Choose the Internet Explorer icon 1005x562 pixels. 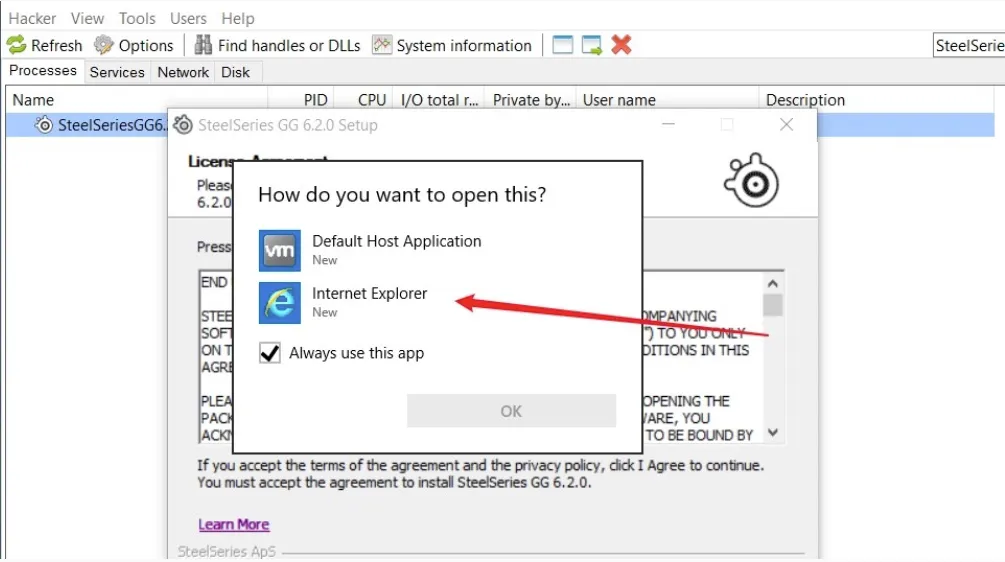[279, 302]
